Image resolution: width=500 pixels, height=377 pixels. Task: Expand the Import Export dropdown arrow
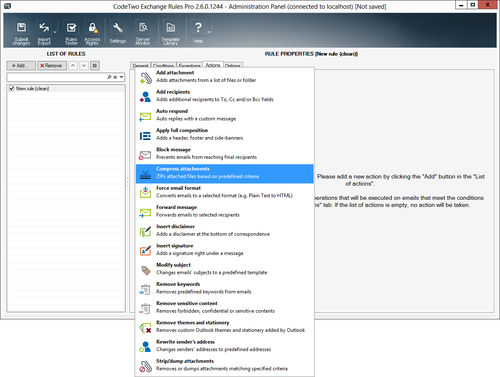(55, 32)
